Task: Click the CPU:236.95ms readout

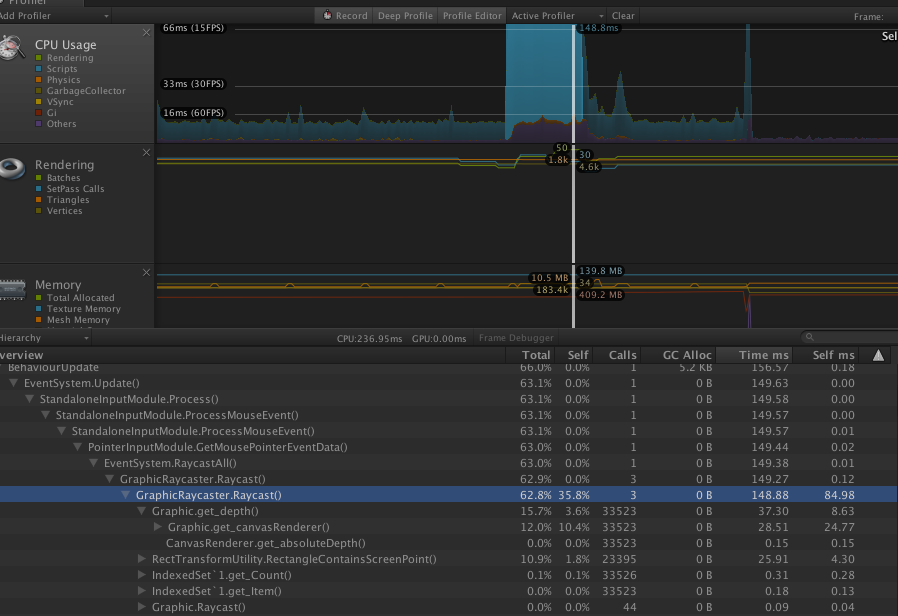Action: (x=369, y=338)
